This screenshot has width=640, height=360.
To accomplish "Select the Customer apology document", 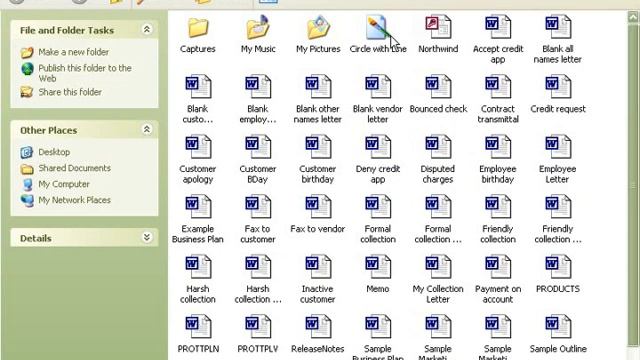I will [198, 147].
